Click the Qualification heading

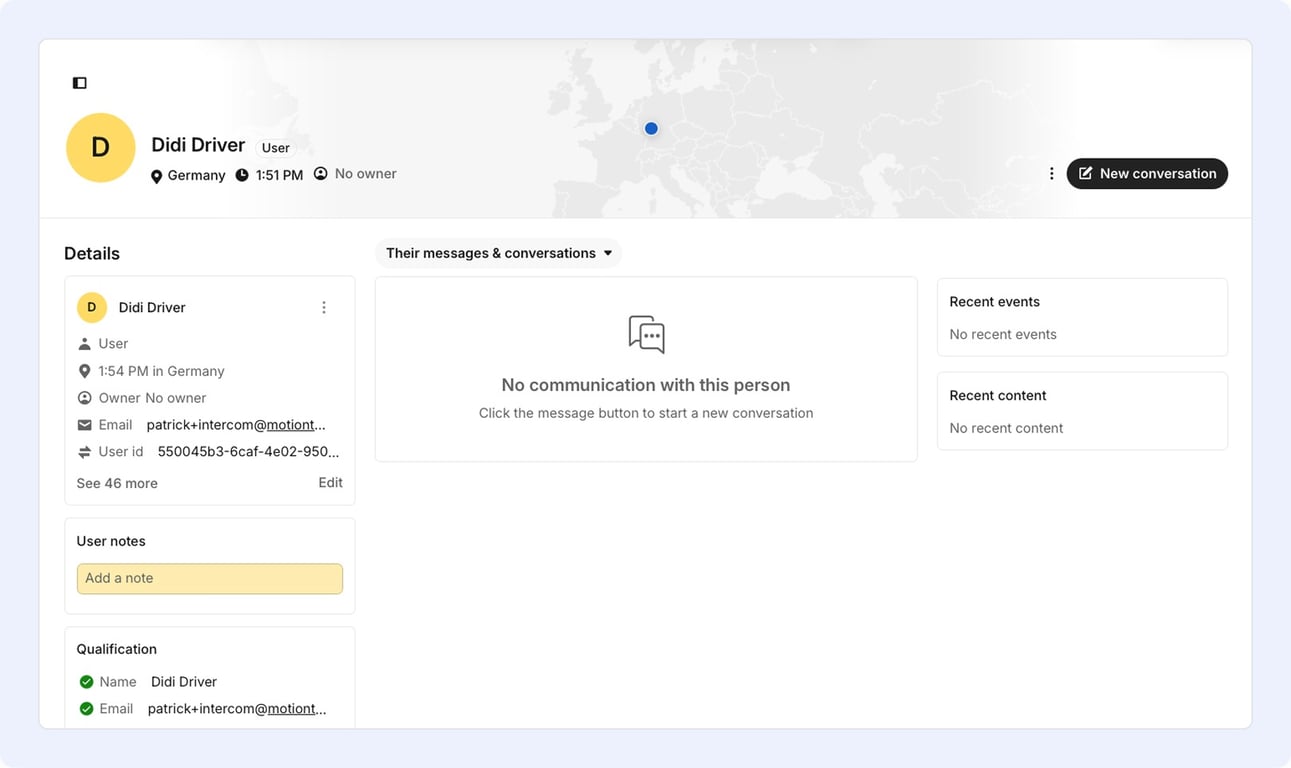[x=117, y=649]
